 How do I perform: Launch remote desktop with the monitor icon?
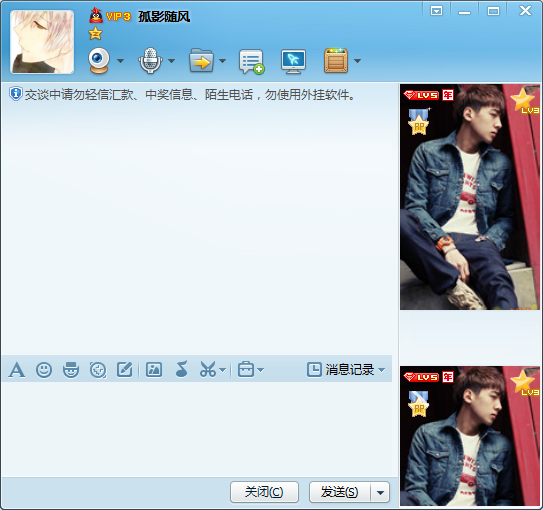click(293, 62)
